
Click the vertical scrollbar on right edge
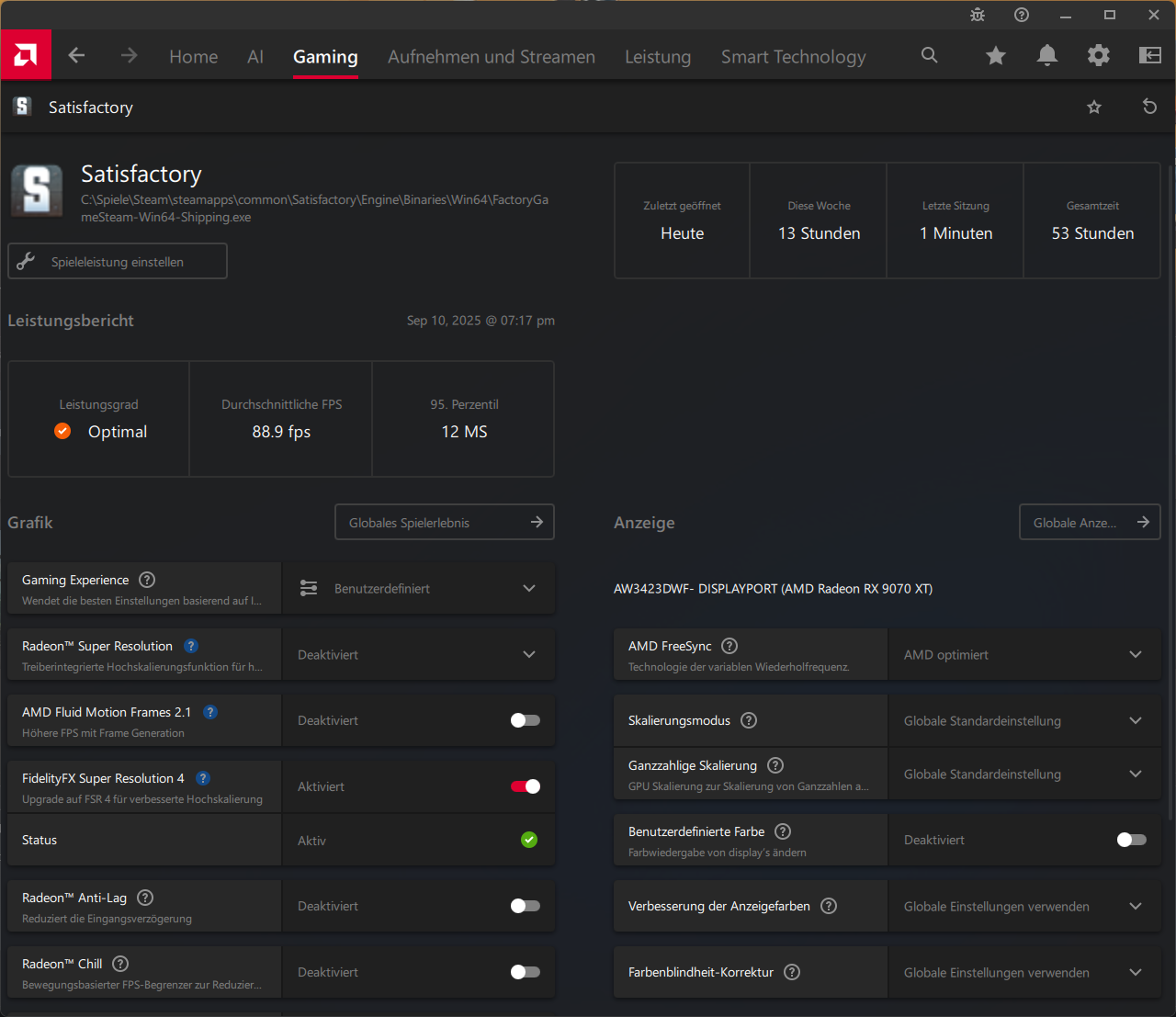click(1170, 492)
